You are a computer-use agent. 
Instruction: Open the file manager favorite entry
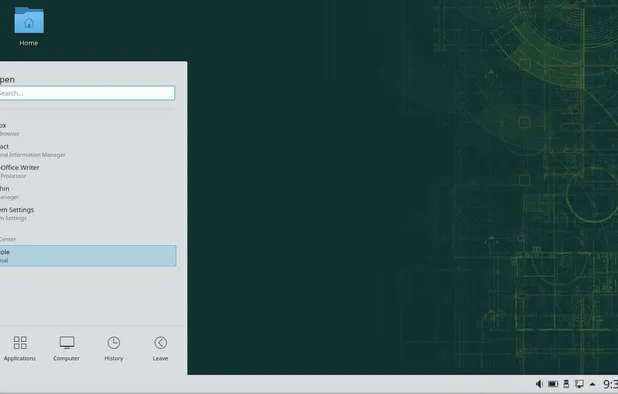[88, 192]
